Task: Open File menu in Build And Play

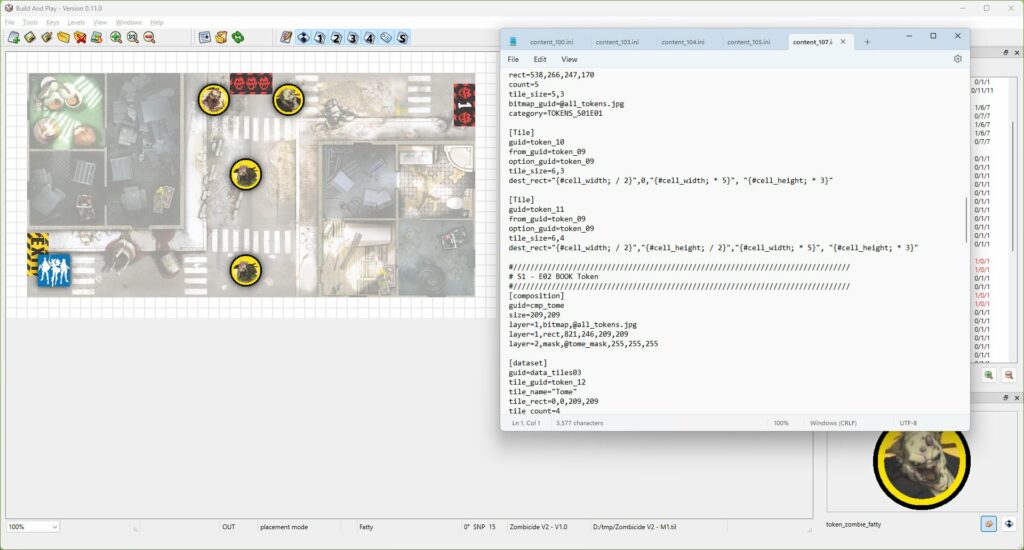Action: click(10, 22)
